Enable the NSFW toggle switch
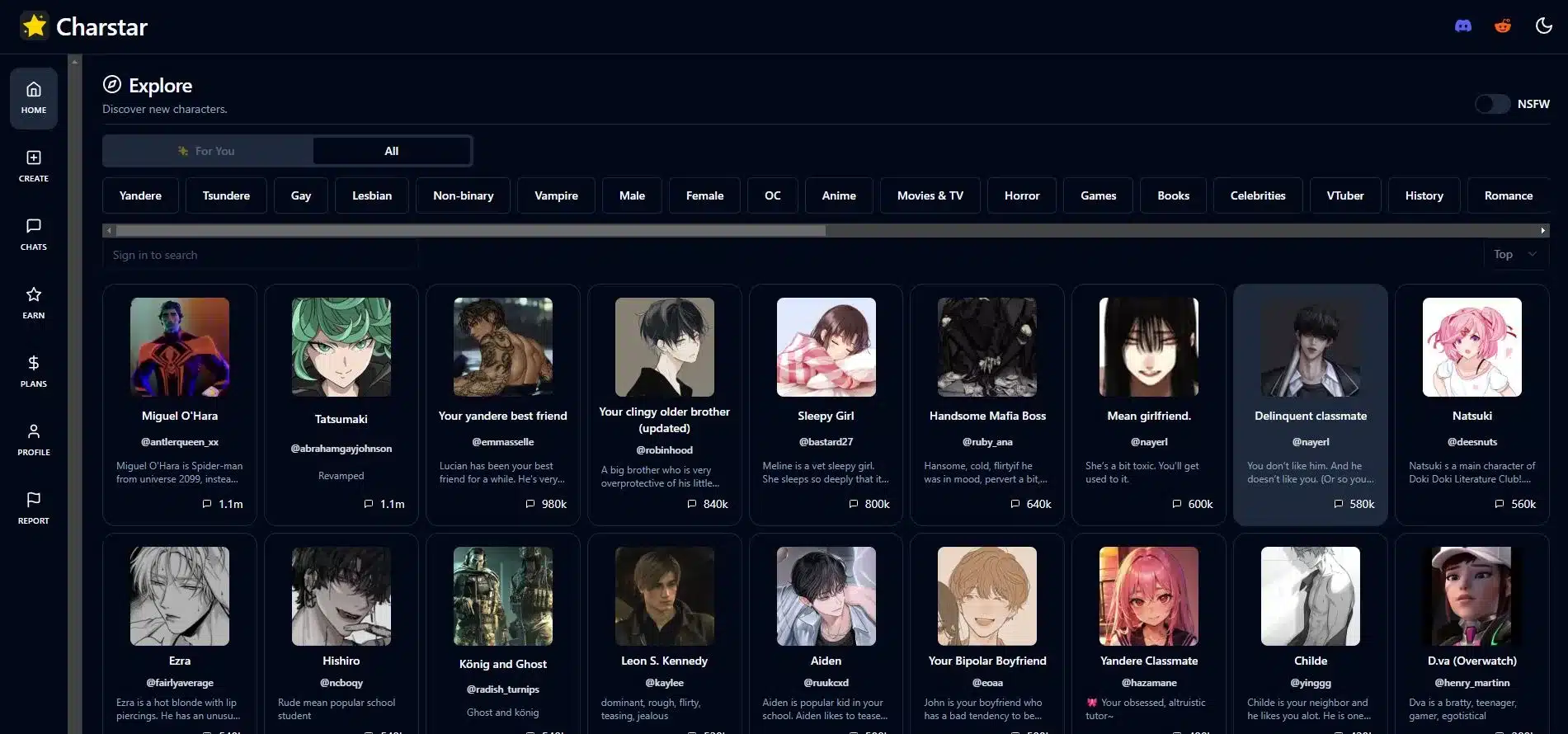The height and width of the screenshot is (734, 1568). pos(1492,104)
